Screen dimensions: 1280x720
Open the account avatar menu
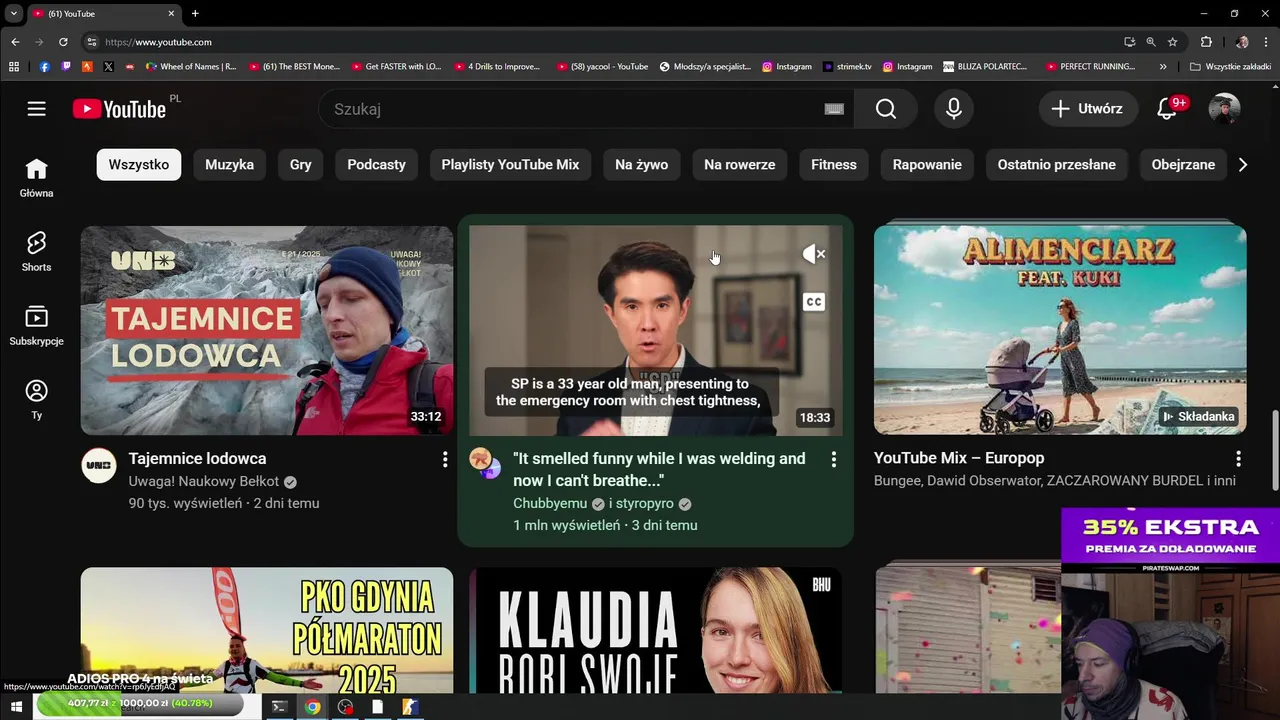(1224, 109)
